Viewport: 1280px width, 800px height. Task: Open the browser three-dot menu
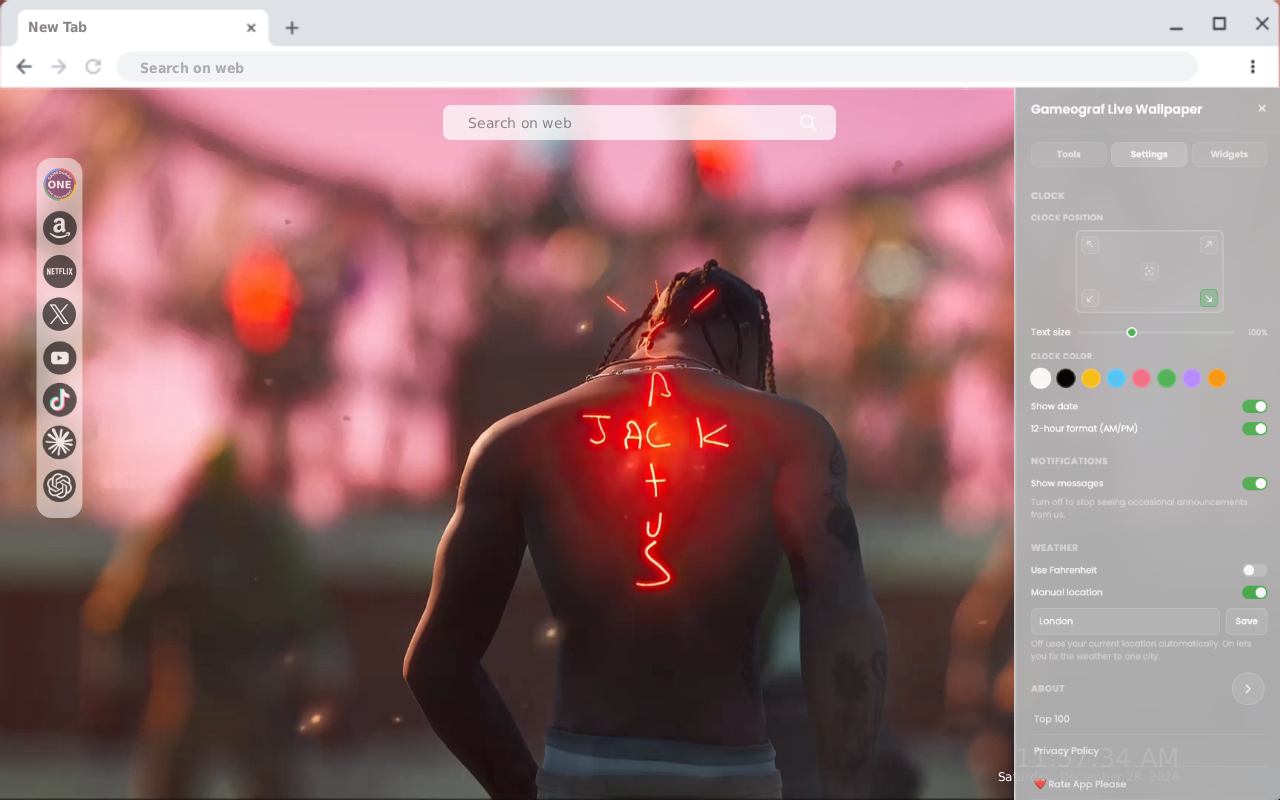pyautogui.click(x=1252, y=67)
